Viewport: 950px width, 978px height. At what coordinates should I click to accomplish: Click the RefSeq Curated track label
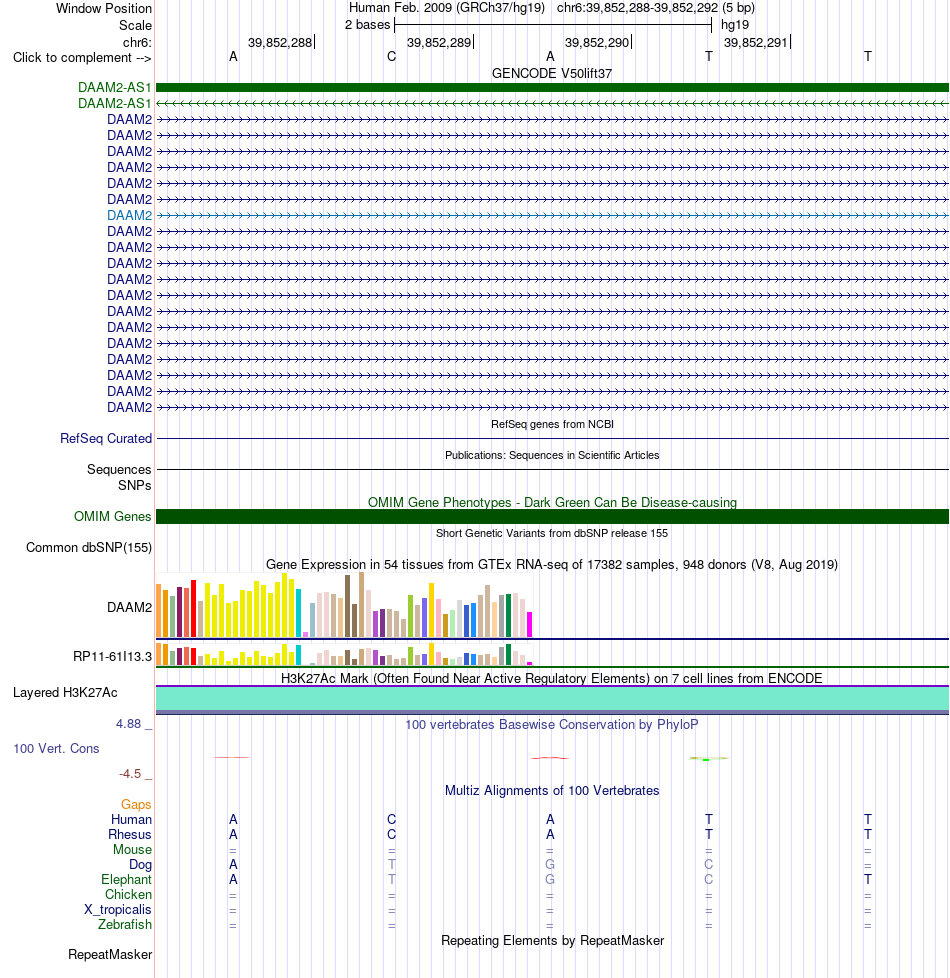pyautogui.click(x=106, y=438)
